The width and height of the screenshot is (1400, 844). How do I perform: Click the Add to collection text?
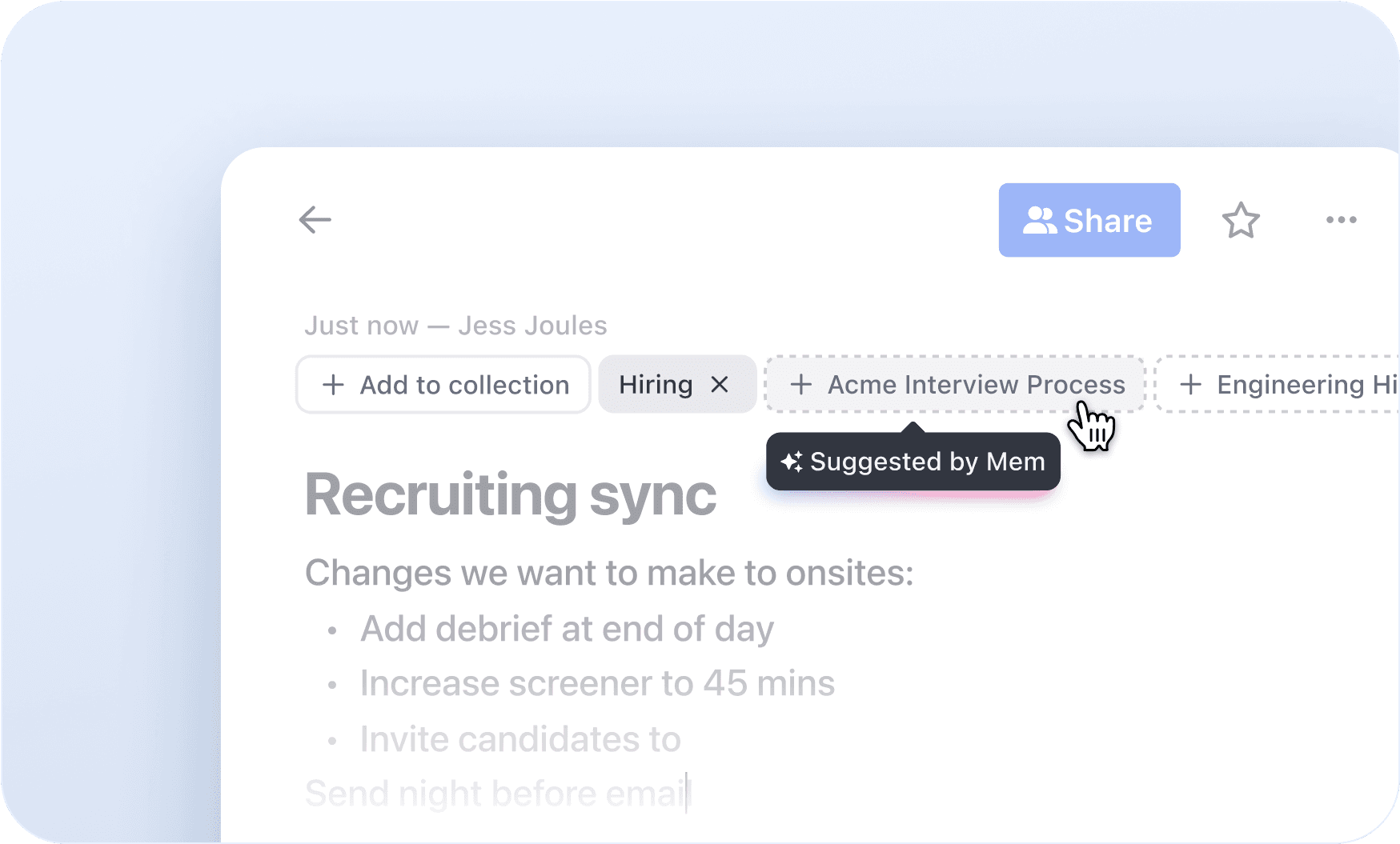click(x=464, y=385)
